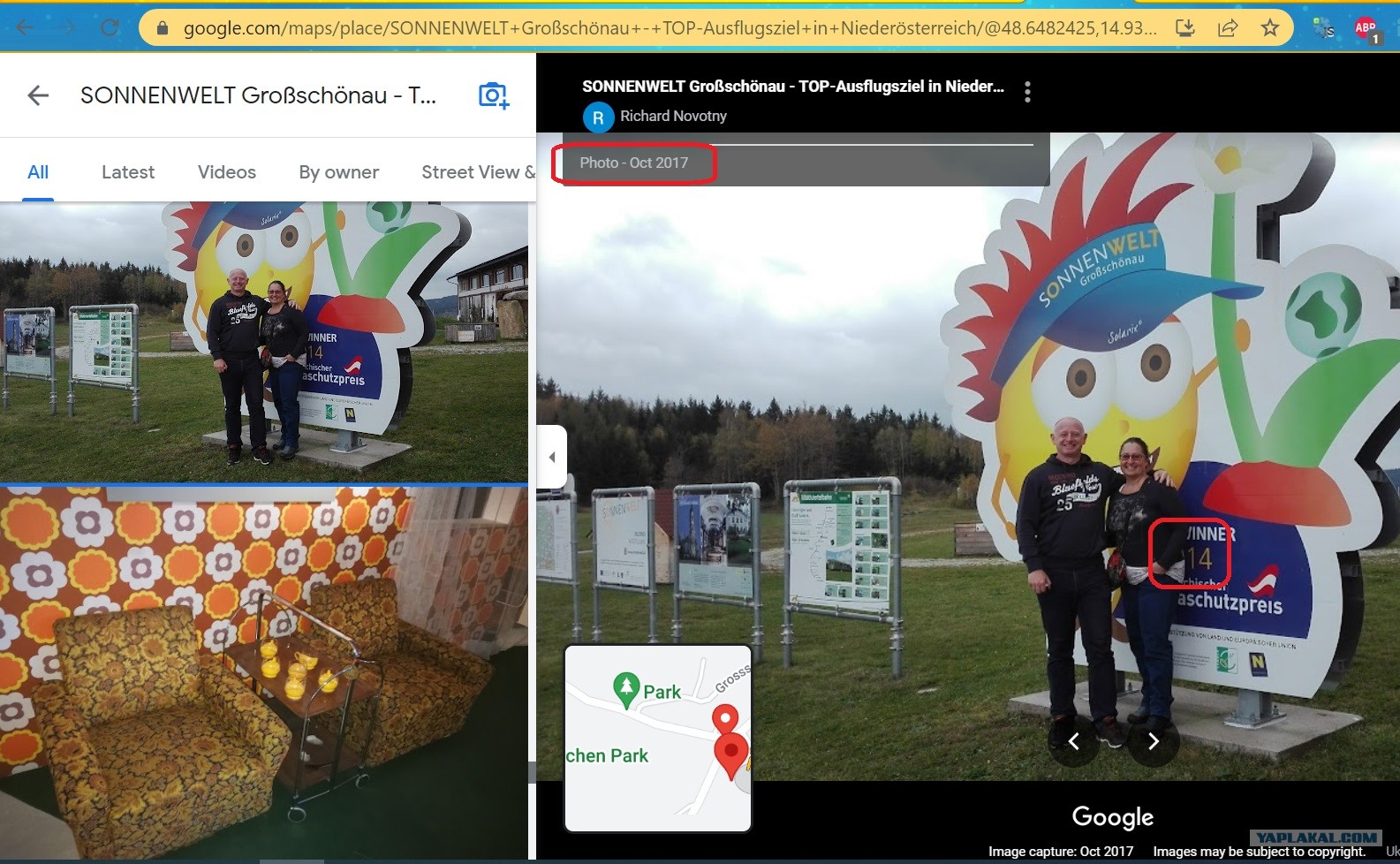Switch to the Latest tab
The image size is (1400, 864).
point(128,172)
